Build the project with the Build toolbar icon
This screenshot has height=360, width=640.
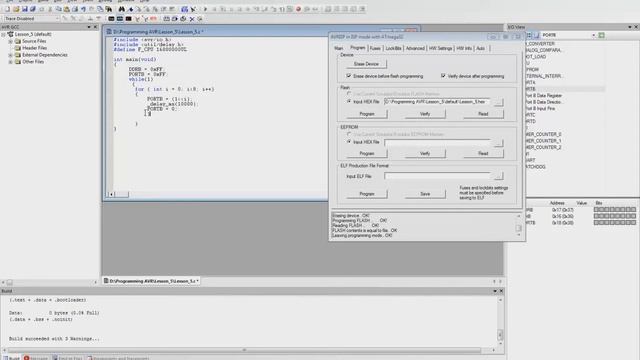pos(184,9)
